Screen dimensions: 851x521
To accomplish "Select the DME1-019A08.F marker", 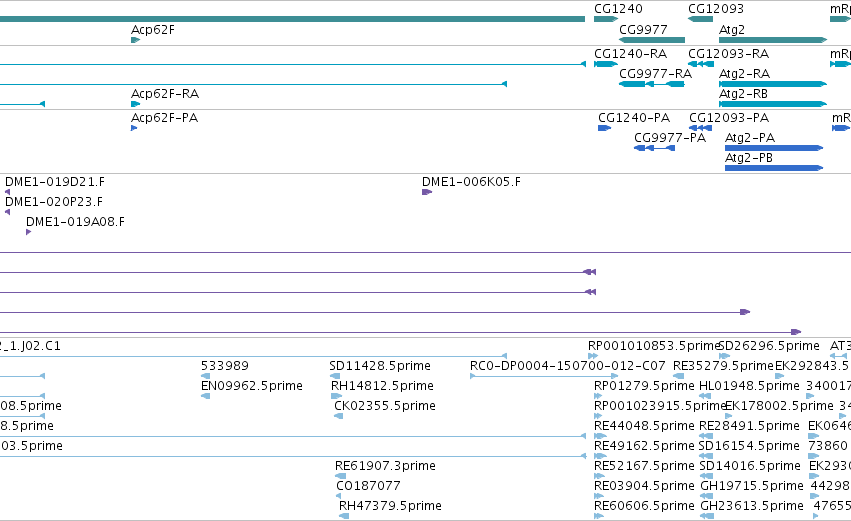I will click(x=28, y=232).
